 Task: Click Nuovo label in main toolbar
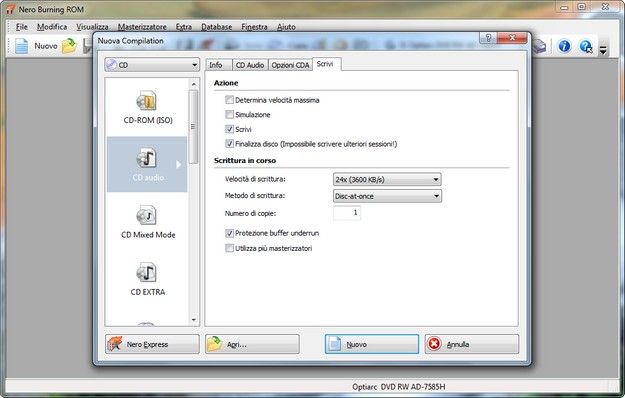click(46, 46)
